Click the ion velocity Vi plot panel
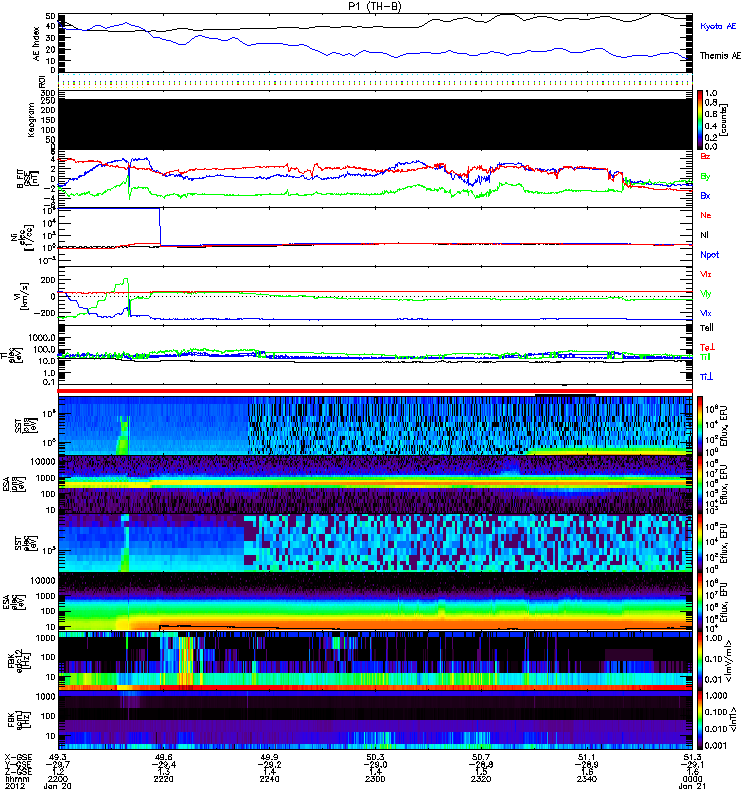The height and width of the screenshot is (800, 750). pos(375,296)
